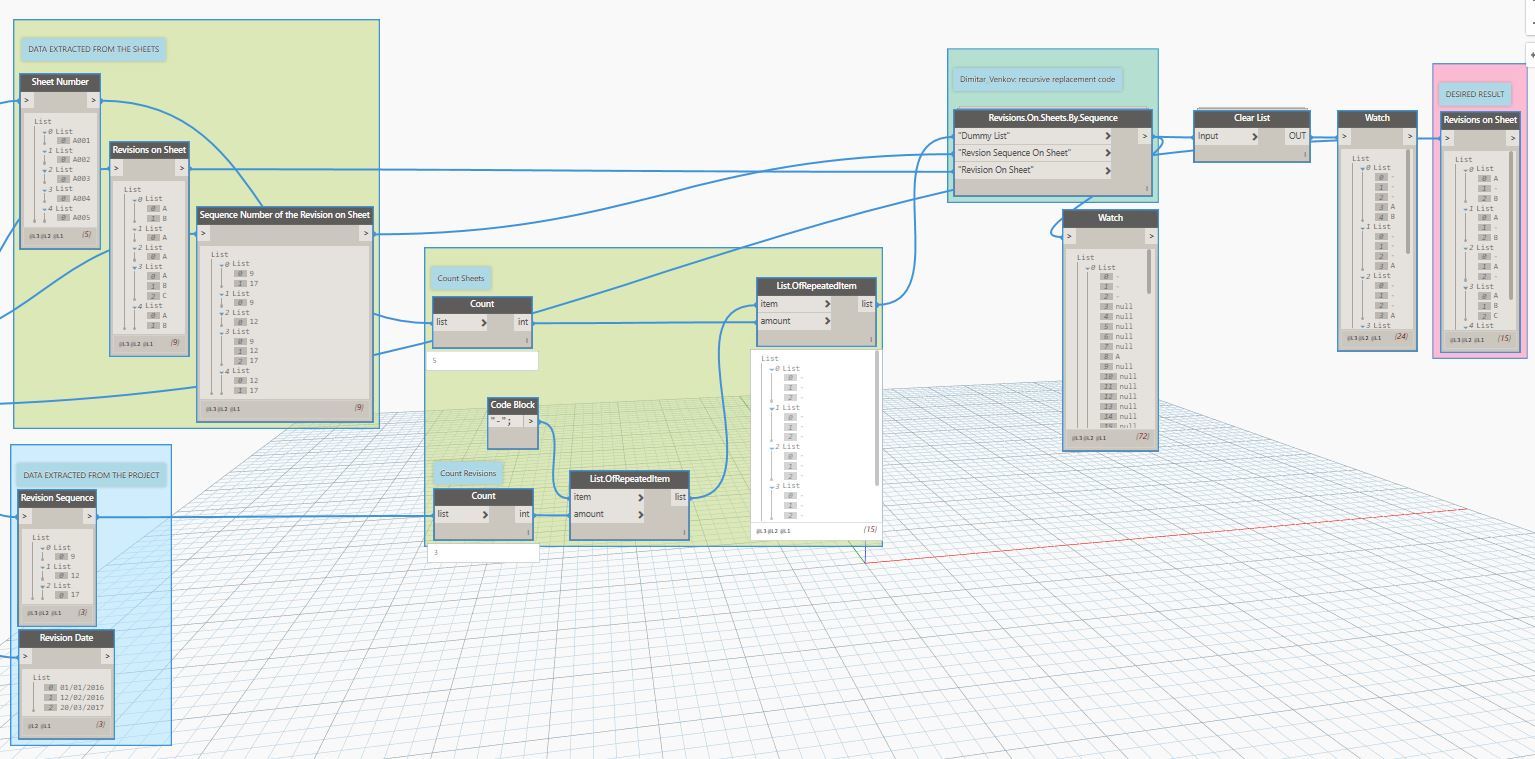Select the Revision Date node header
The width and height of the screenshot is (1535, 759).
66,638
